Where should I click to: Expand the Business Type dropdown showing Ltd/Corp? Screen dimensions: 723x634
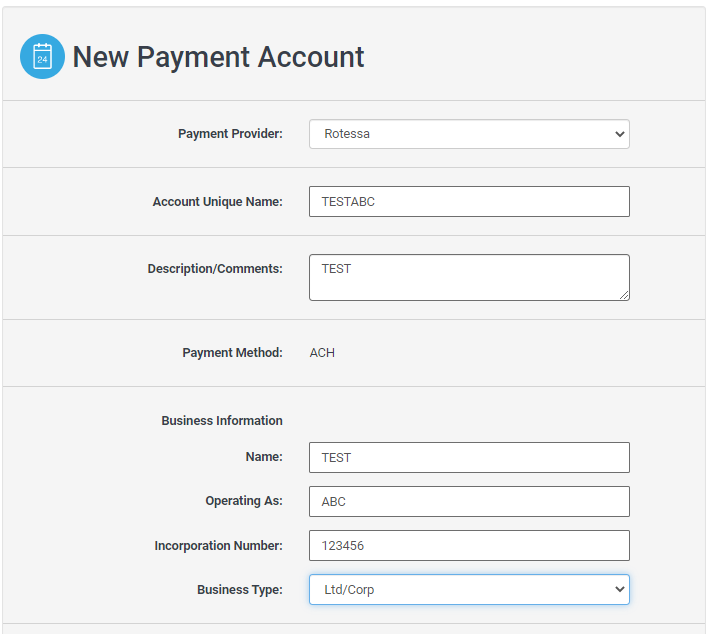click(x=469, y=590)
